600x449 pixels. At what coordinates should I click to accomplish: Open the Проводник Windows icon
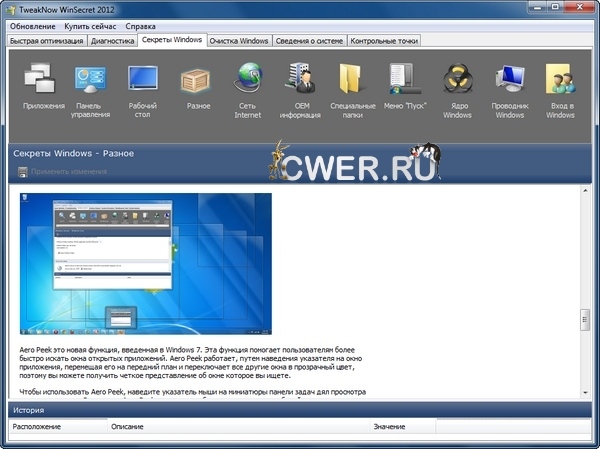pos(510,79)
